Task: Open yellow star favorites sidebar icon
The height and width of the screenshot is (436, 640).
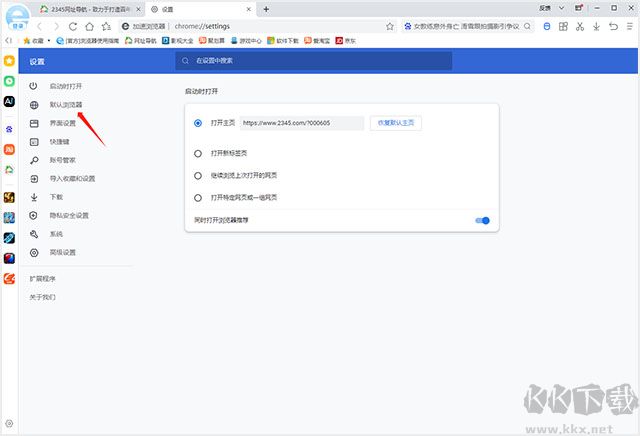Action: [9, 61]
